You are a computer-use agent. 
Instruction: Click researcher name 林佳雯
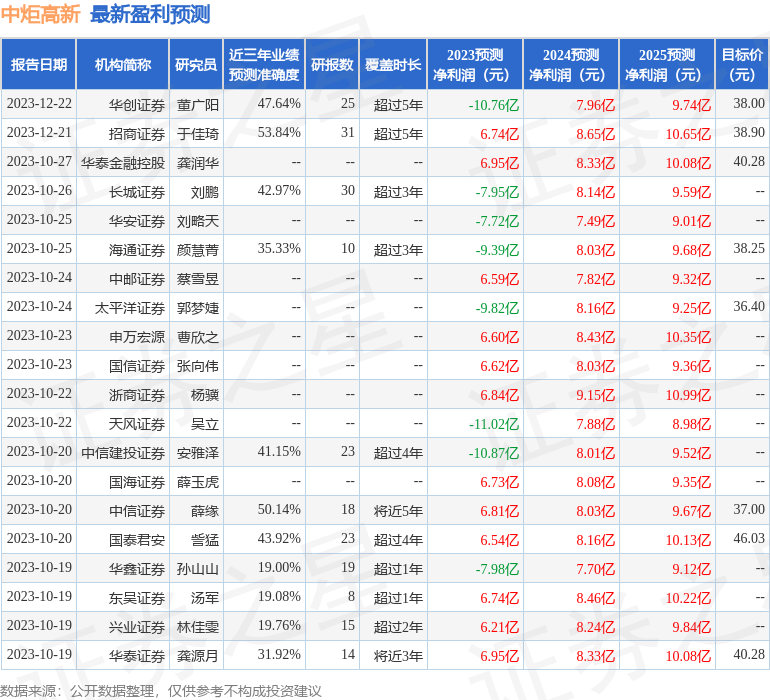(x=197, y=626)
